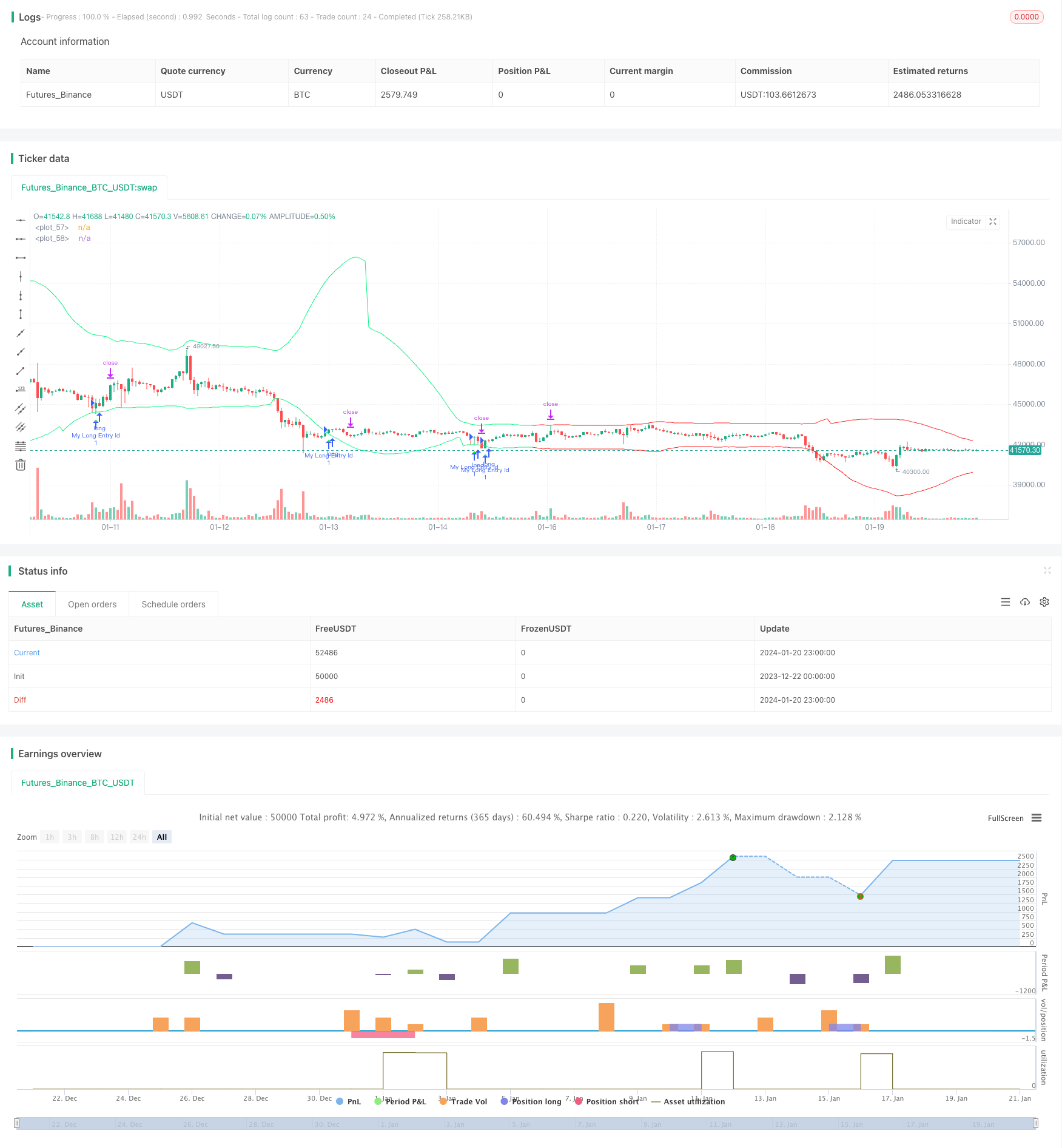Toggle the Position long legend series
Viewport: 1062px width, 1148px height.
click(x=531, y=1101)
